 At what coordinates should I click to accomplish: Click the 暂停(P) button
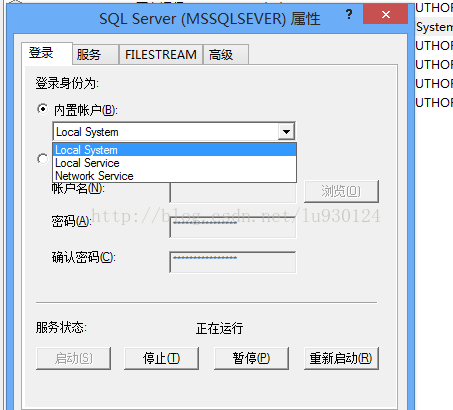(x=251, y=358)
